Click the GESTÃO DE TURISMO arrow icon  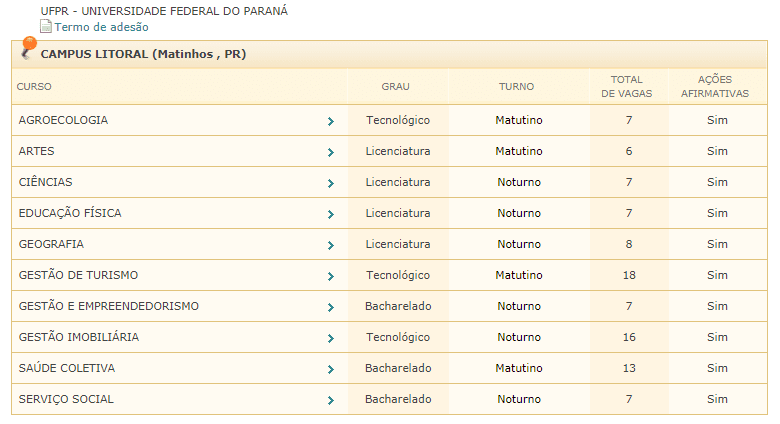[331, 276]
